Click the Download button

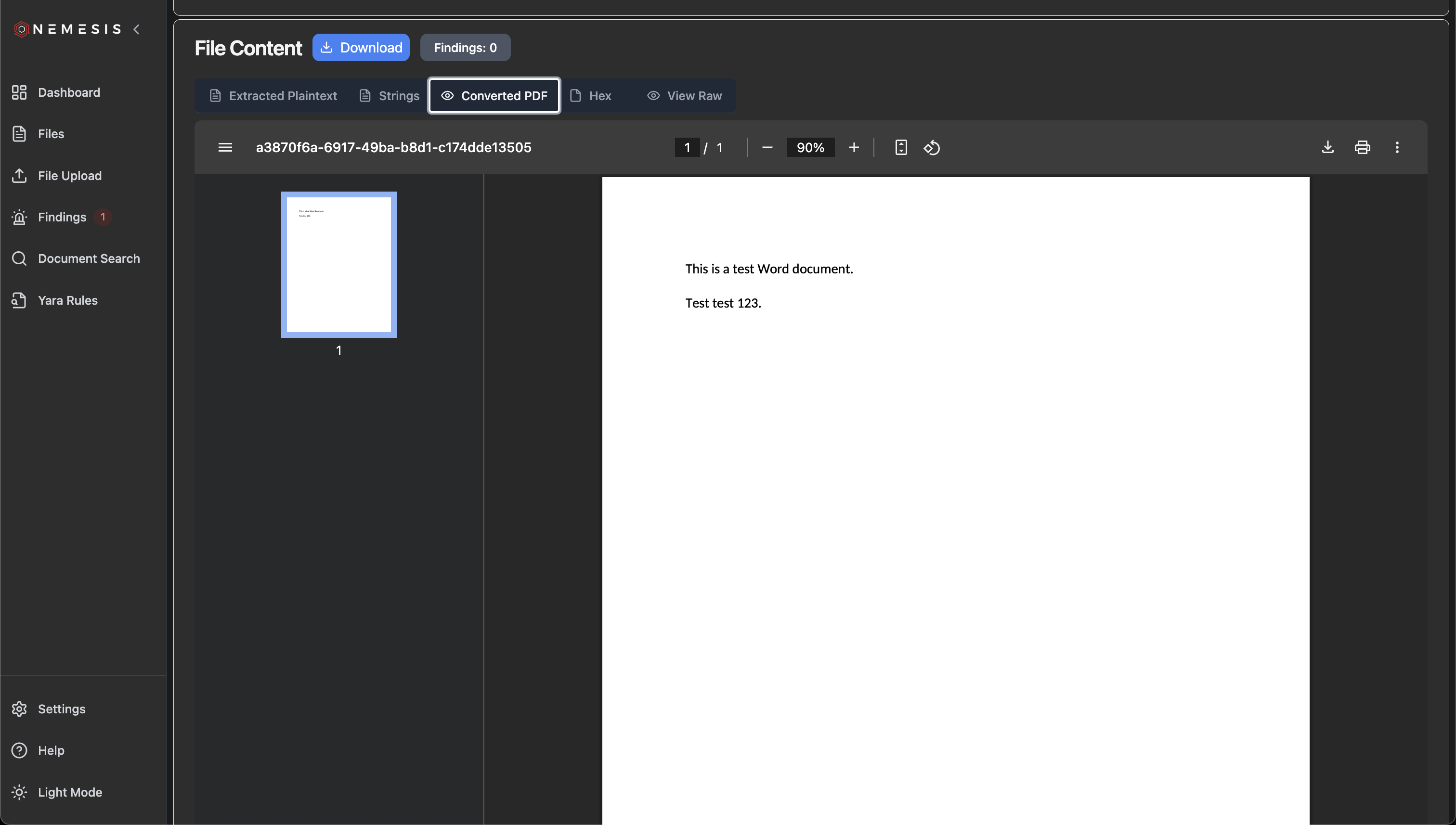pos(361,47)
